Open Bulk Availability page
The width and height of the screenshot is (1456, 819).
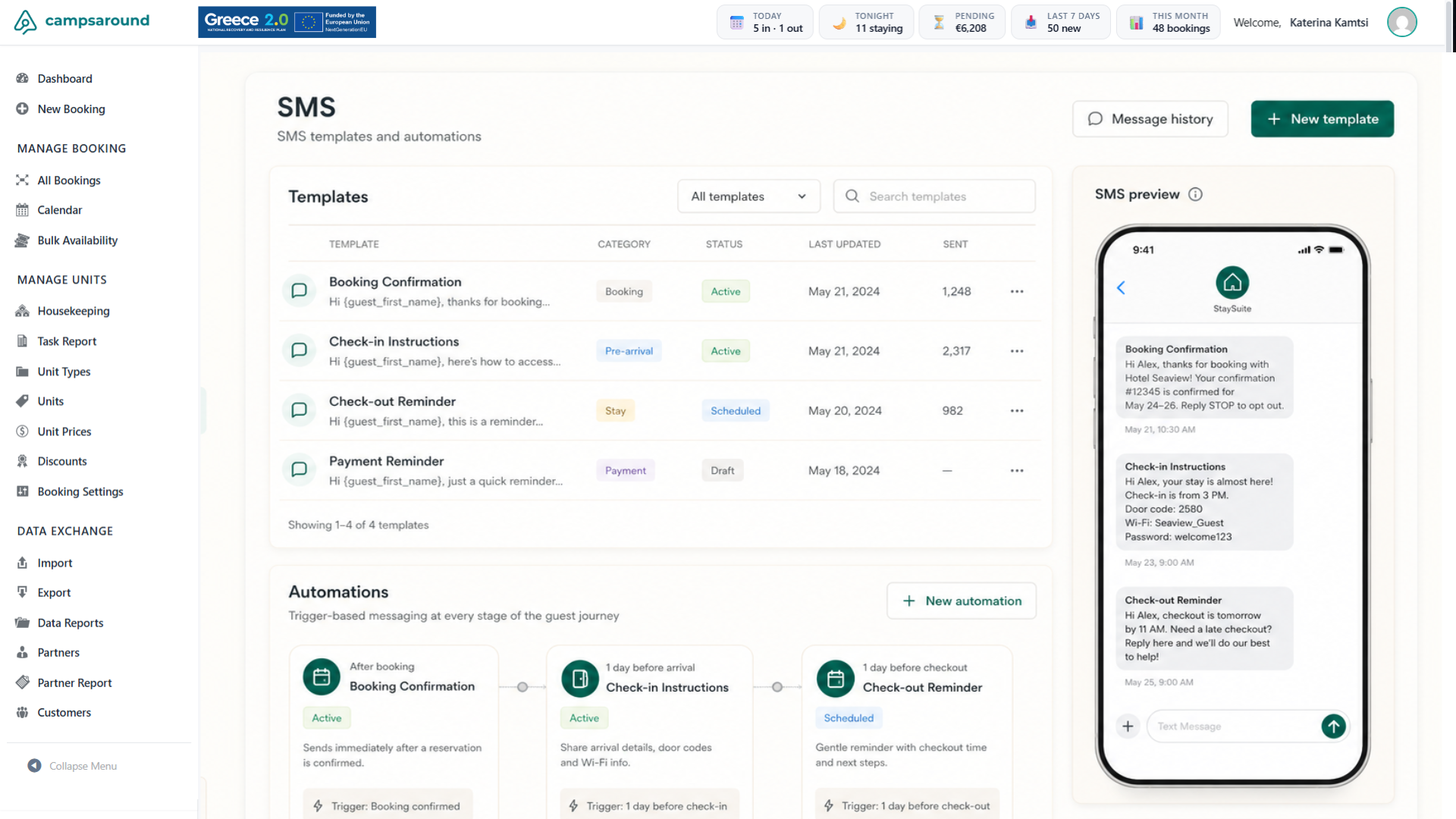(77, 240)
